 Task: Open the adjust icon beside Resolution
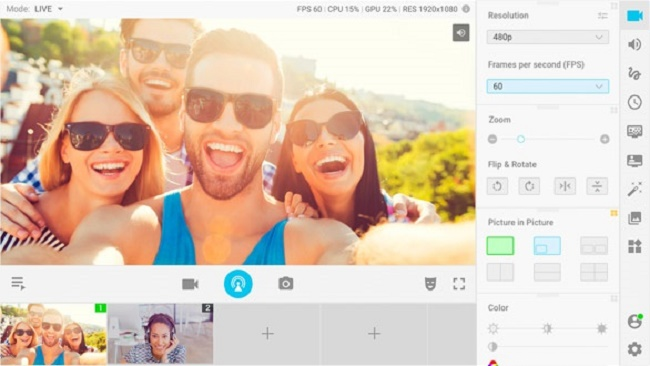coord(603,16)
